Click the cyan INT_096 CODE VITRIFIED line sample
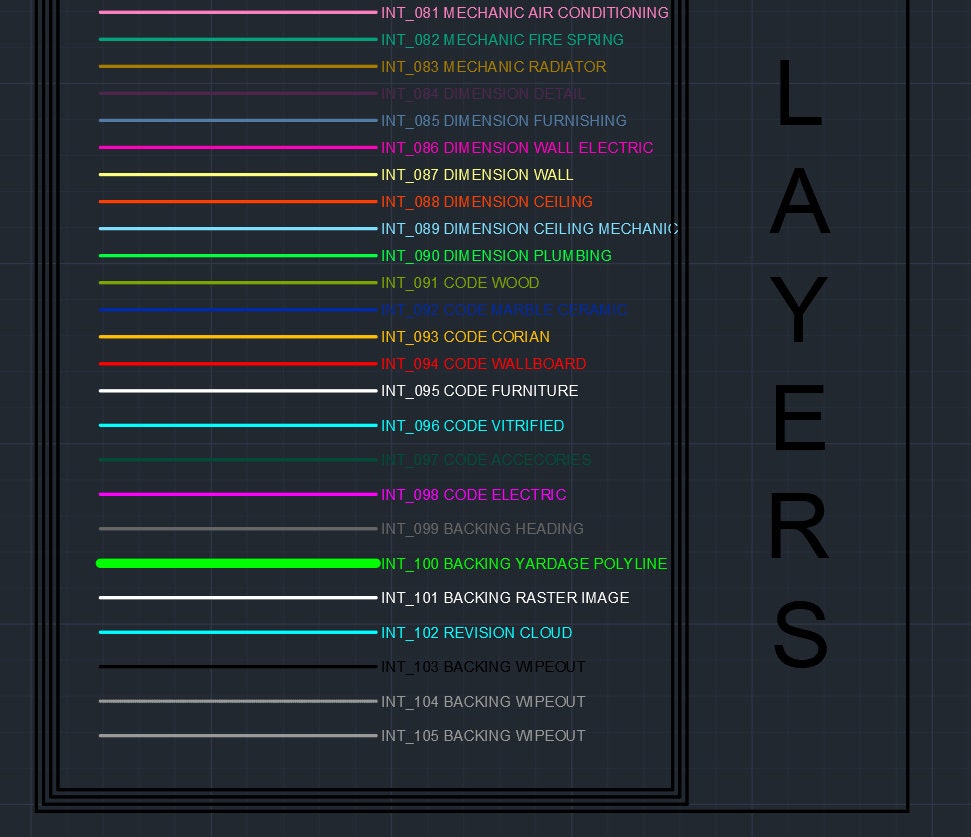971x837 pixels. click(x=235, y=426)
